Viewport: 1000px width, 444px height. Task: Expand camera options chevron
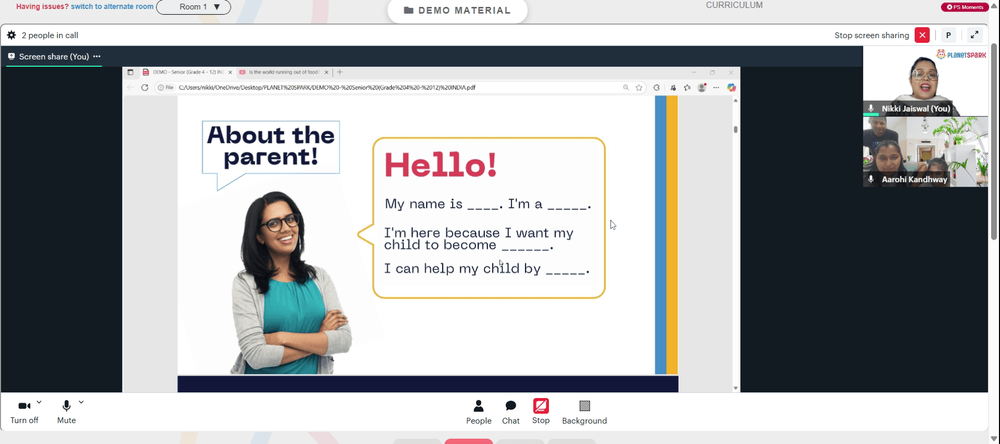click(x=39, y=402)
